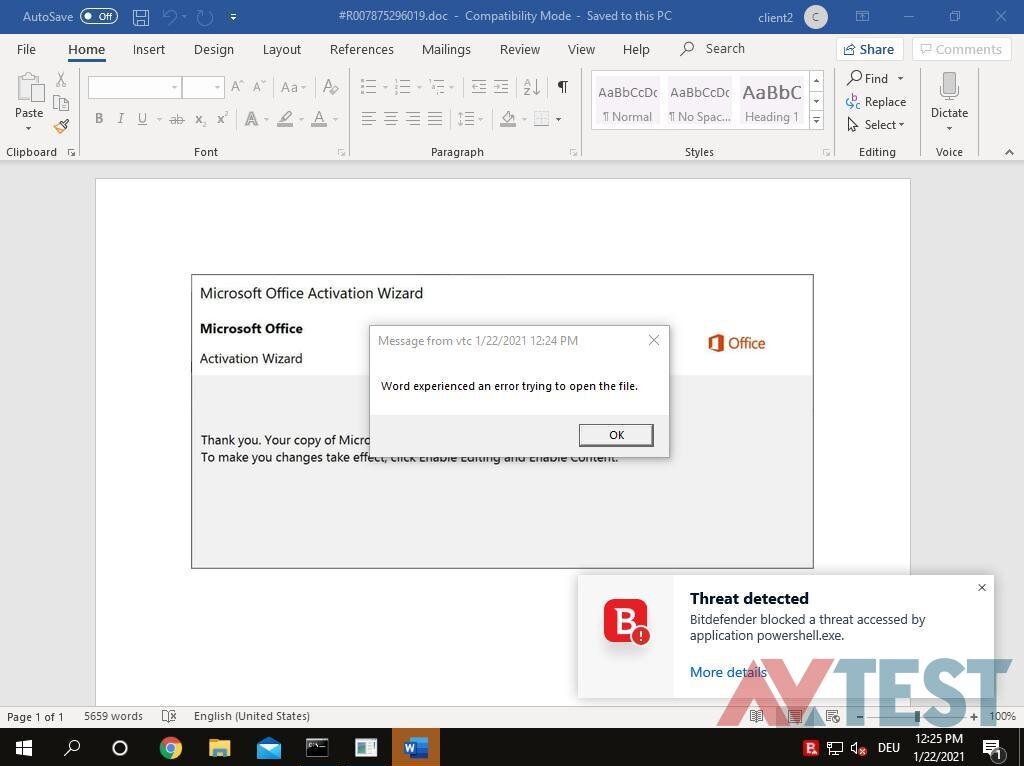Open the Insert ribbon tab
This screenshot has height=766, width=1024.
[x=149, y=49]
